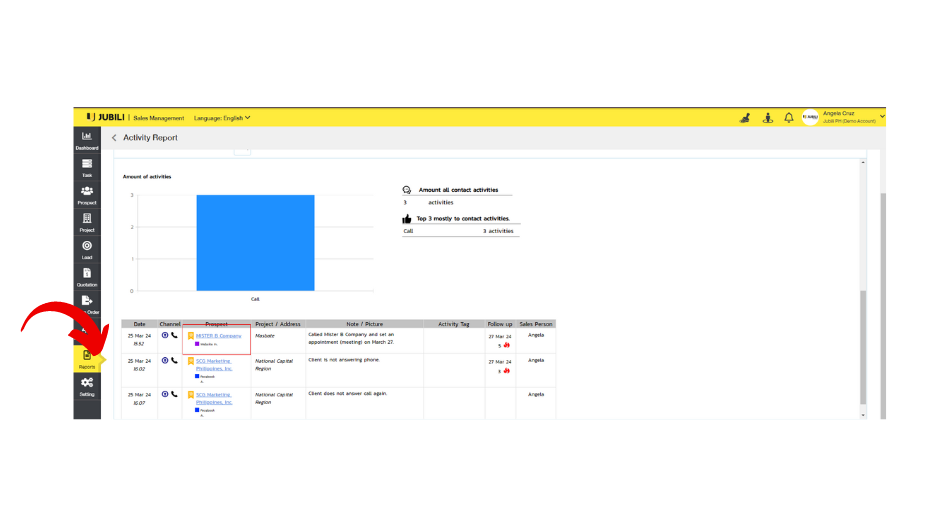
Task: Click the Reports sidebar item
Action: click(x=87, y=359)
